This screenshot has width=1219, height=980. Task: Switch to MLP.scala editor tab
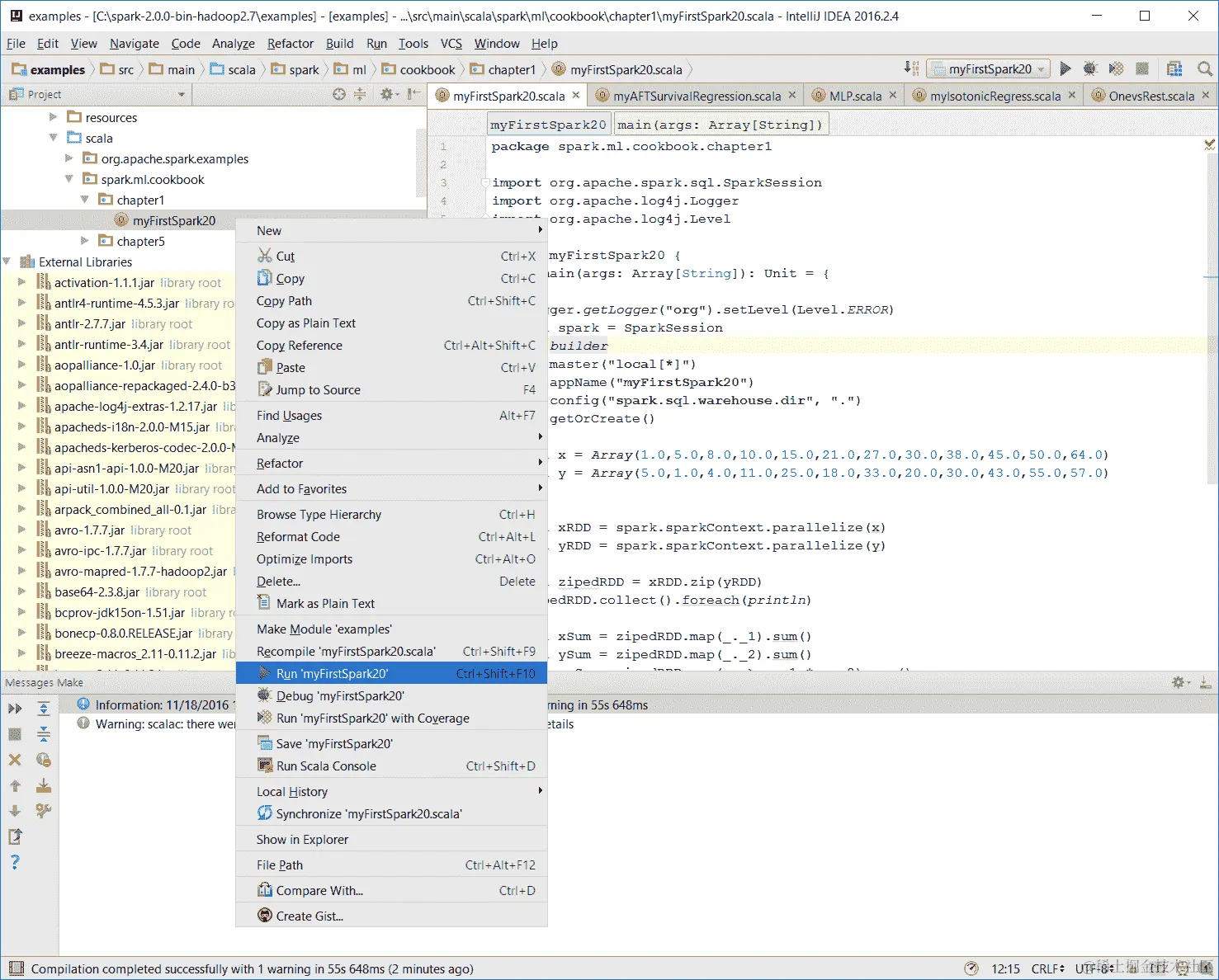(x=854, y=96)
